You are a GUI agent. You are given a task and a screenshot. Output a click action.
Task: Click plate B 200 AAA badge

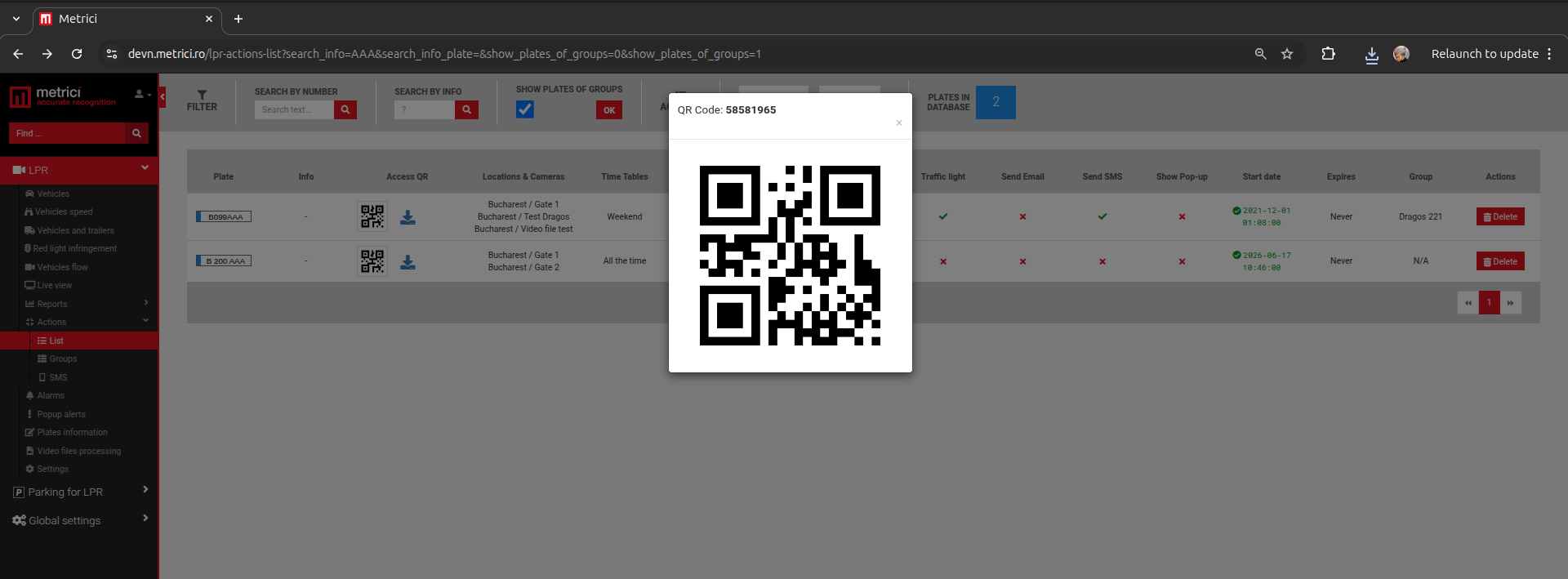coord(224,261)
